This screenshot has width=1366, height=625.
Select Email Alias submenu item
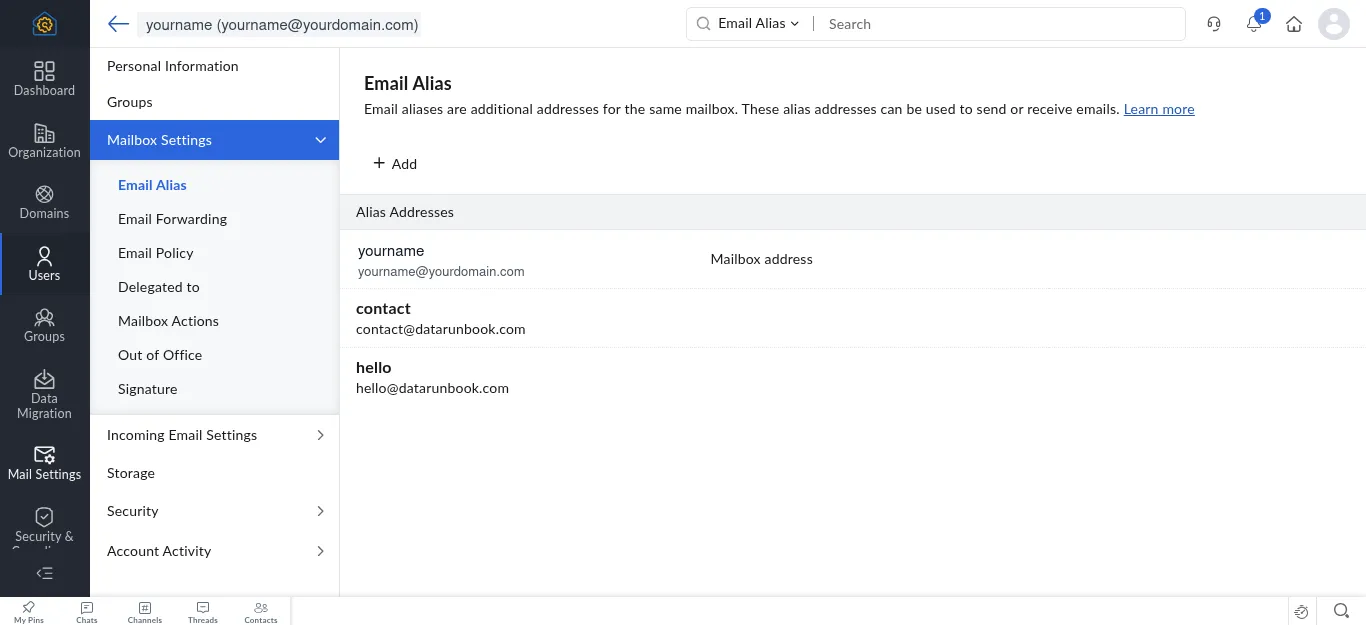point(152,185)
